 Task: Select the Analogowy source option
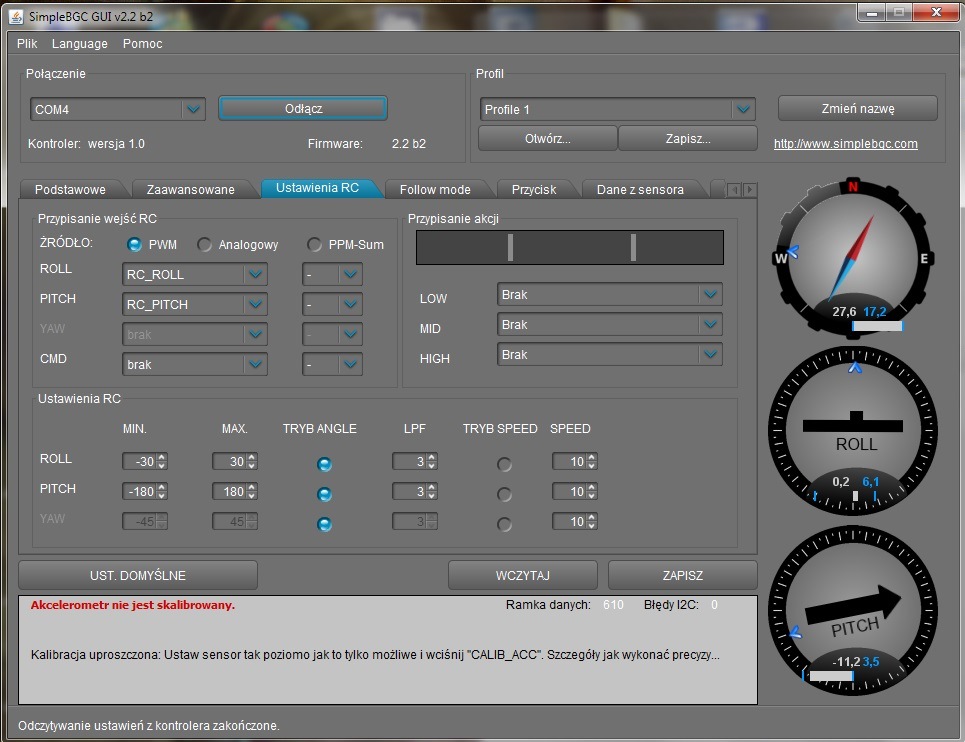205,245
